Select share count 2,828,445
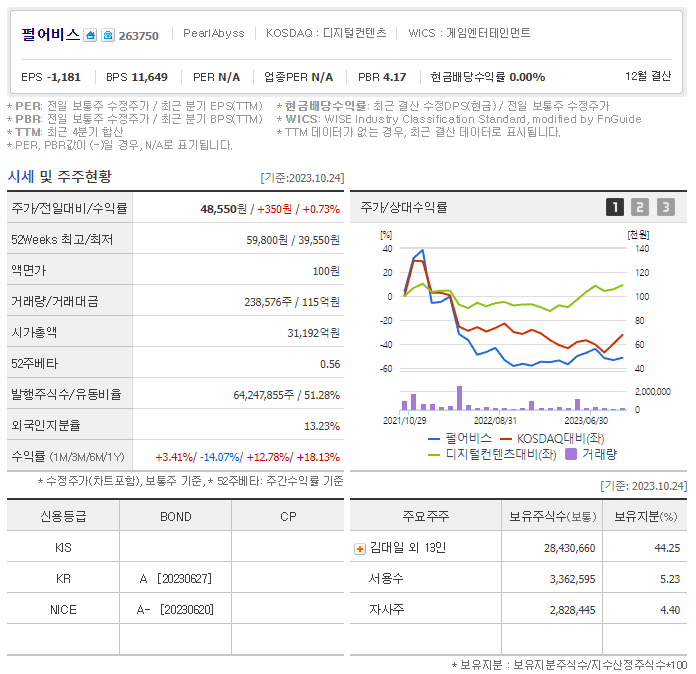696x674 pixels. pos(572,611)
